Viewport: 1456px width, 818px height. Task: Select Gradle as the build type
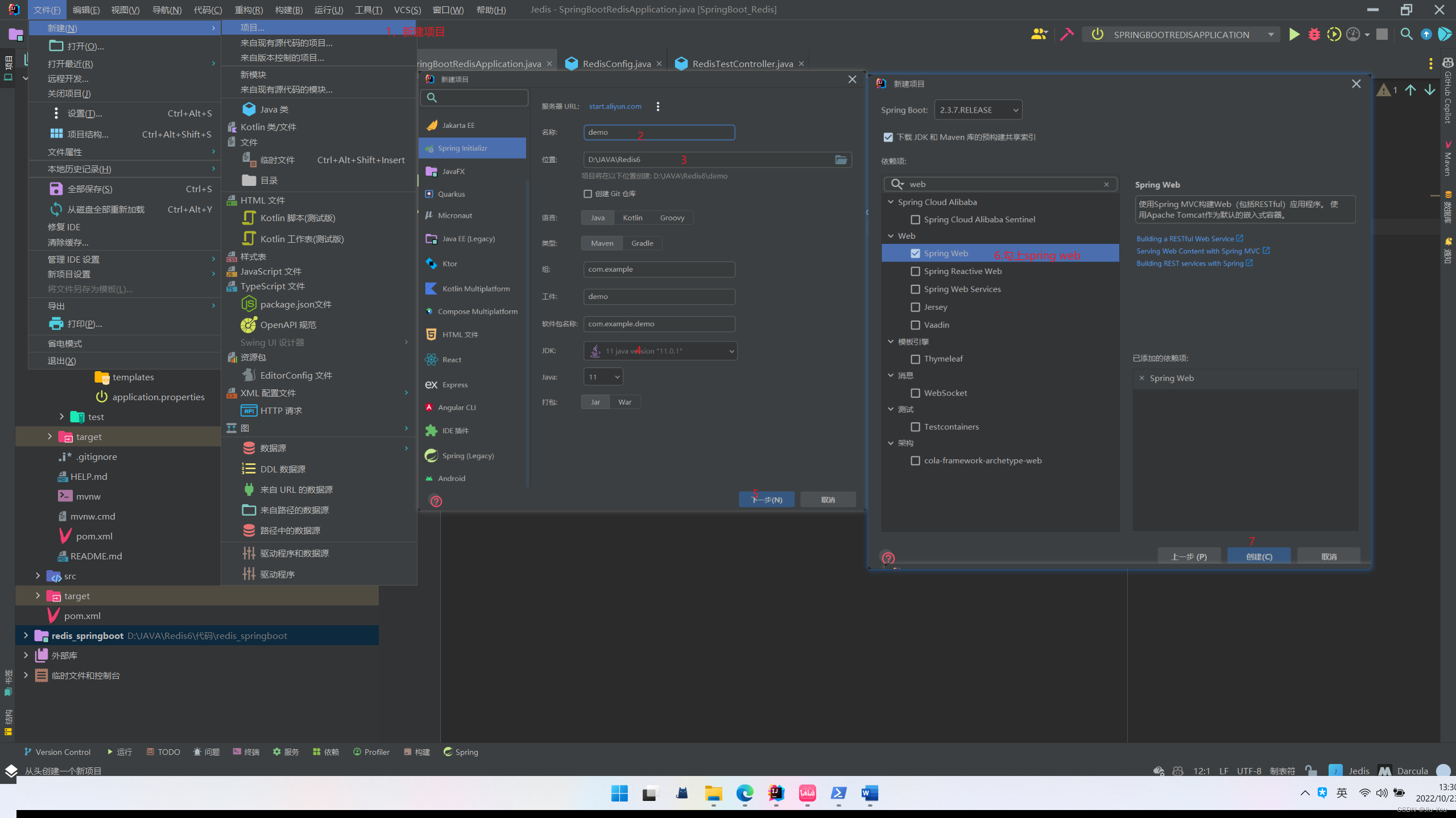[642, 243]
